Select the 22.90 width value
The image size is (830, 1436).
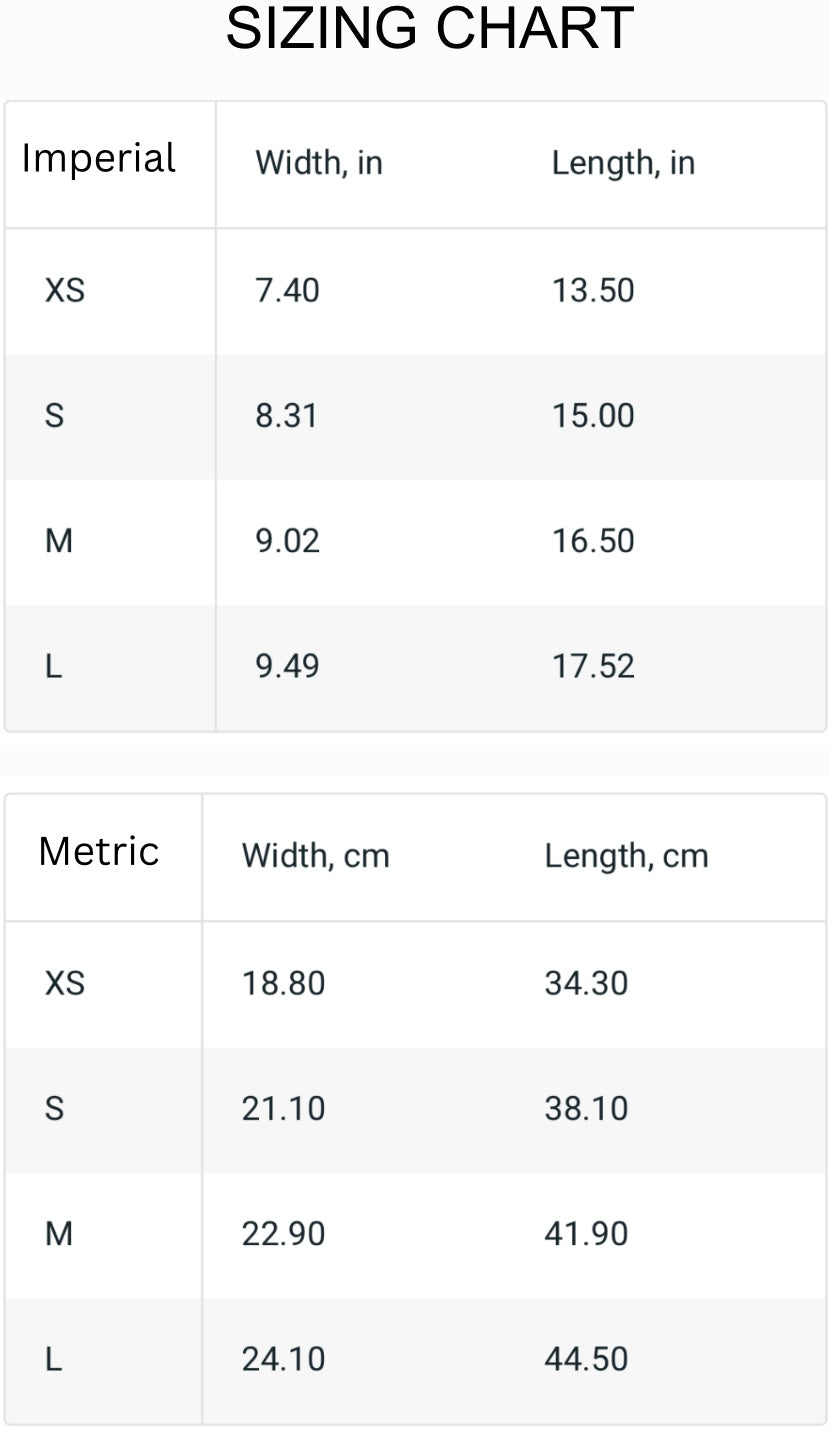pos(283,1234)
